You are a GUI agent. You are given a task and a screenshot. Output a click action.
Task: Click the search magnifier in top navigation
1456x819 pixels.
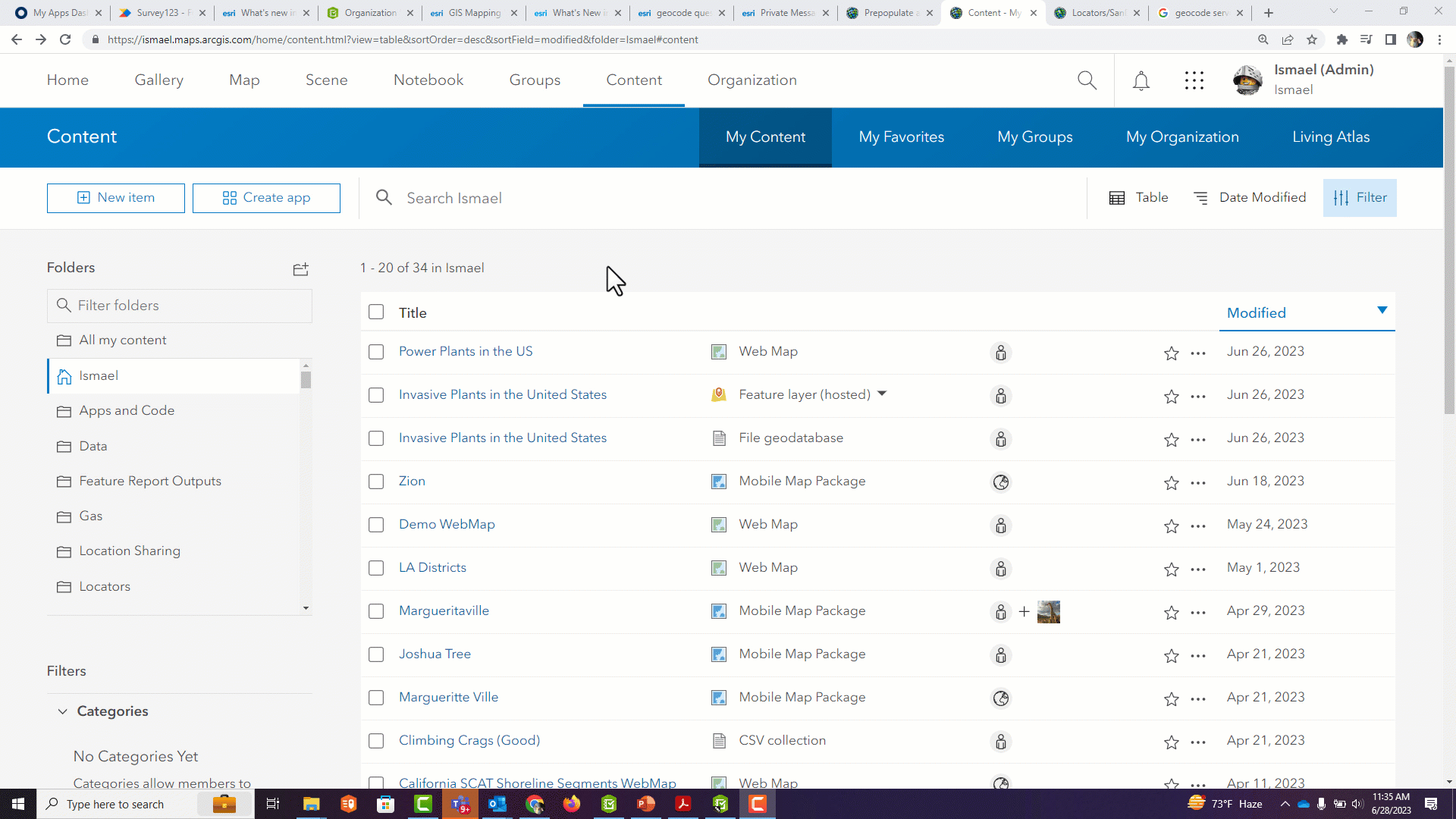click(x=1087, y=80)
